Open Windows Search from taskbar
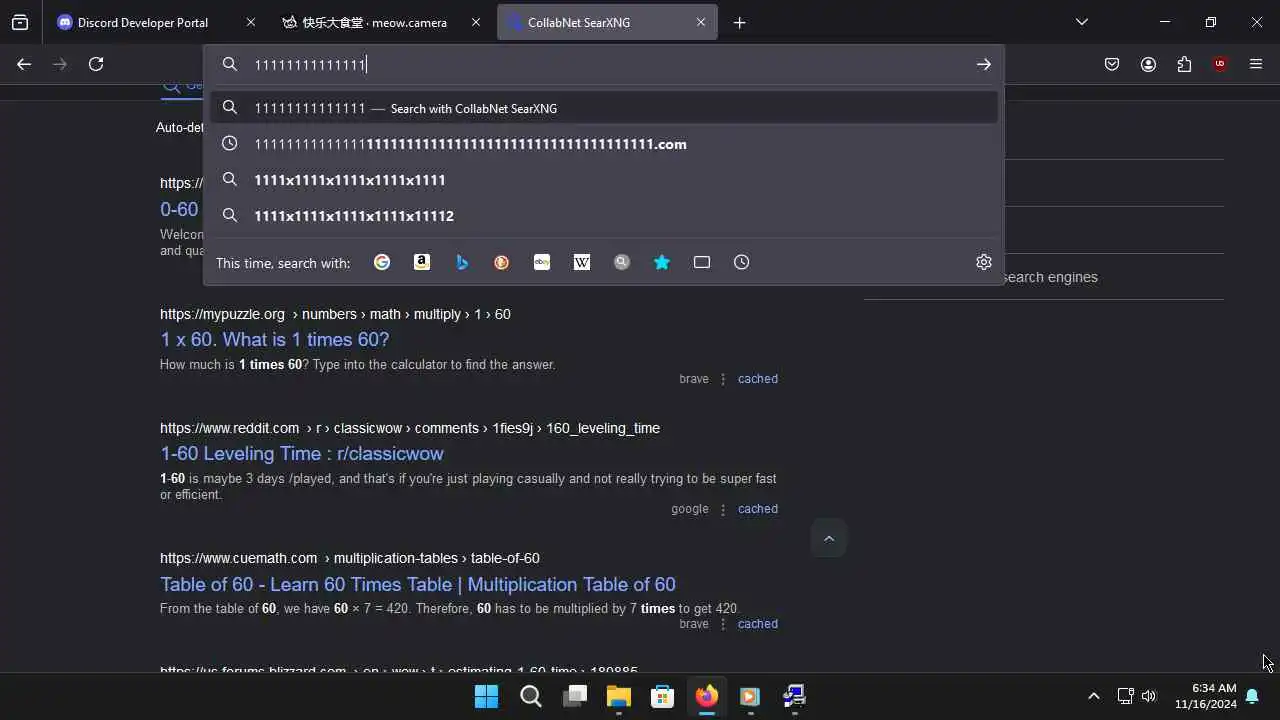Viewport: 1280px width, 720px height. click(531, 696)
